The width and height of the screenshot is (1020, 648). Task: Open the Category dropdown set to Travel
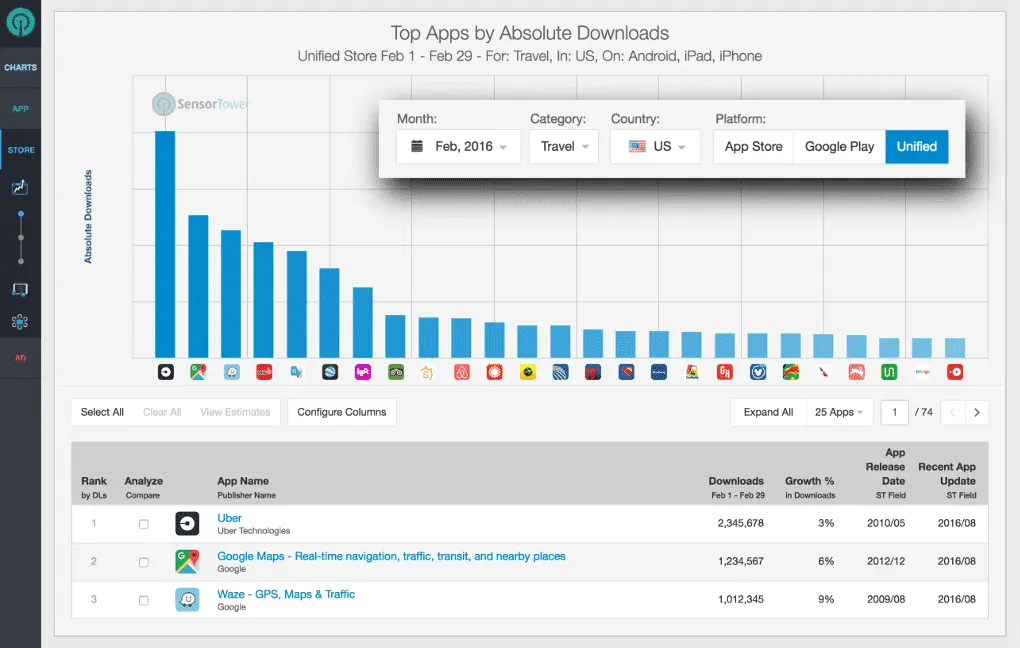(564, 146)
